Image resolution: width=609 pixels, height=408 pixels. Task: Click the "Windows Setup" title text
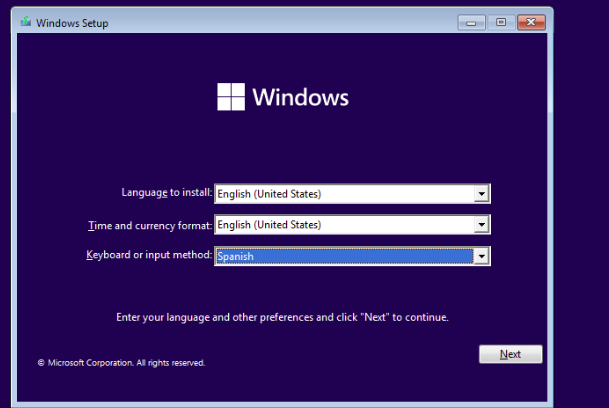(72, 23)
